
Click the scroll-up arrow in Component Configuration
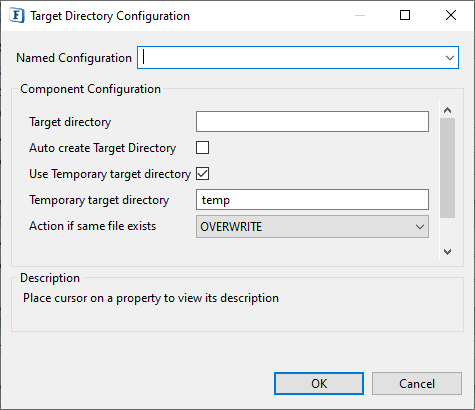[x=447, y=110]
